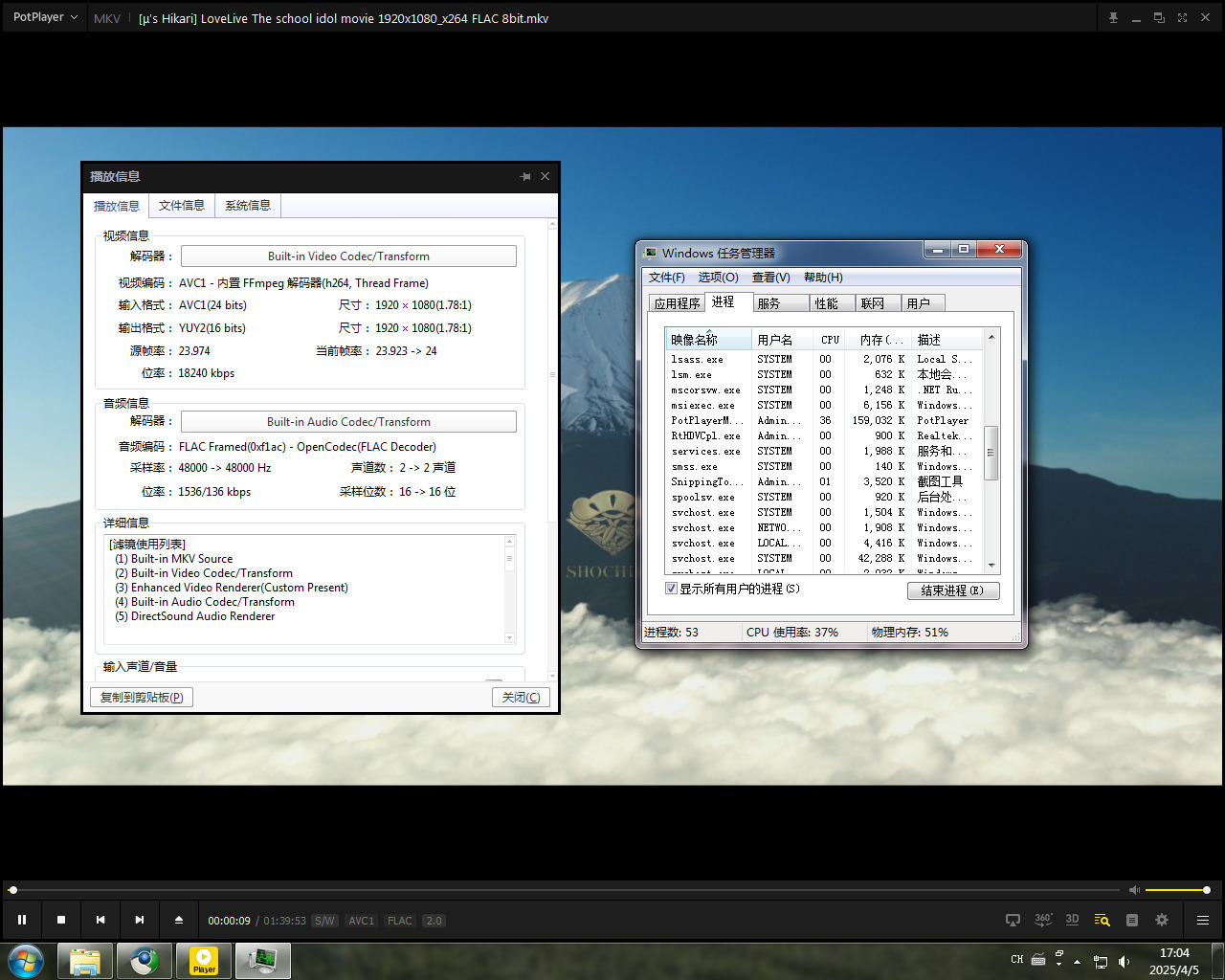
Task: Uncheck 显示所有用户的进程 checkbox
Action: point(672,589)
